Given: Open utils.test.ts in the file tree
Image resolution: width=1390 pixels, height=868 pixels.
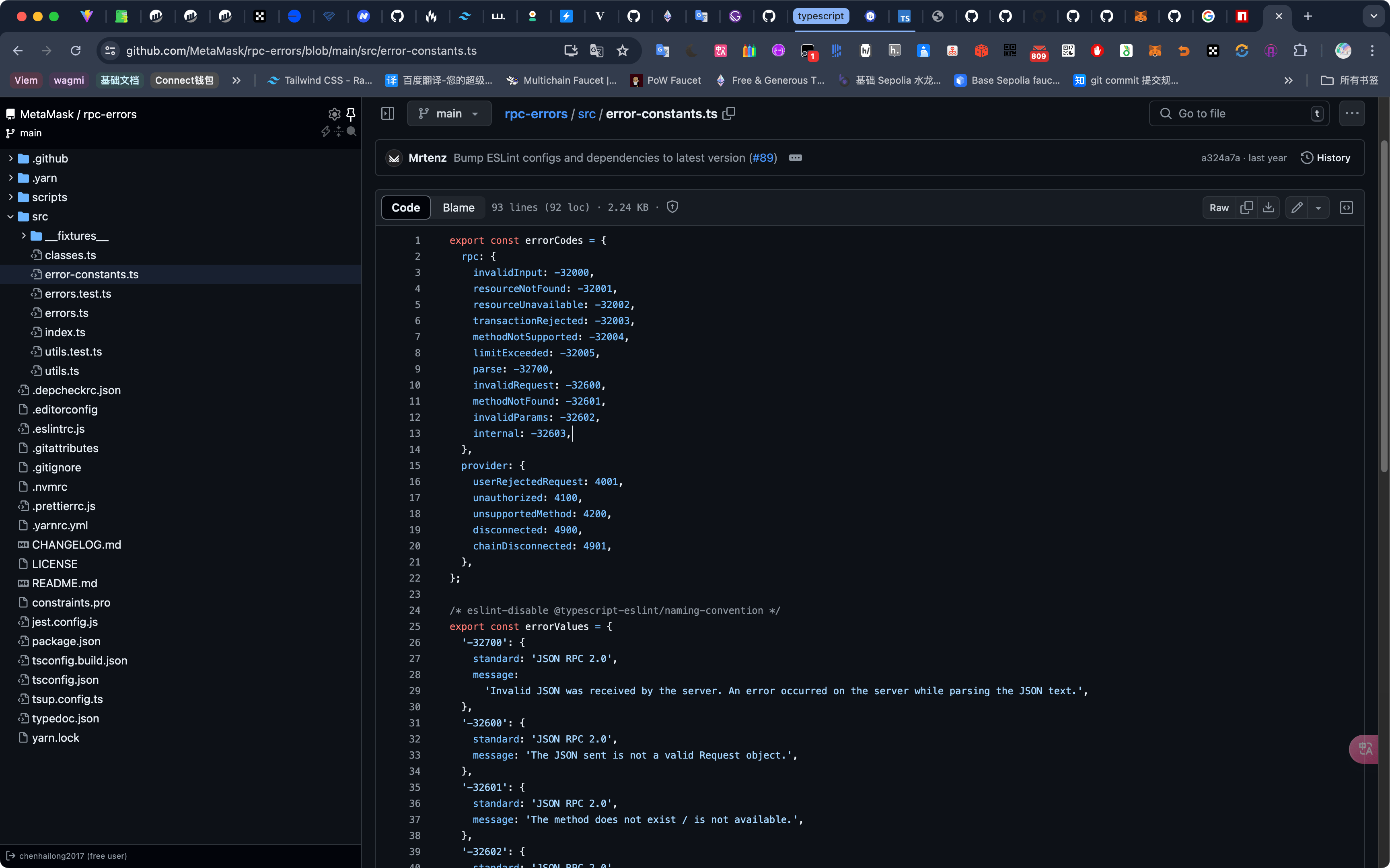Looking at the screenshot, I should coord(74,351).
